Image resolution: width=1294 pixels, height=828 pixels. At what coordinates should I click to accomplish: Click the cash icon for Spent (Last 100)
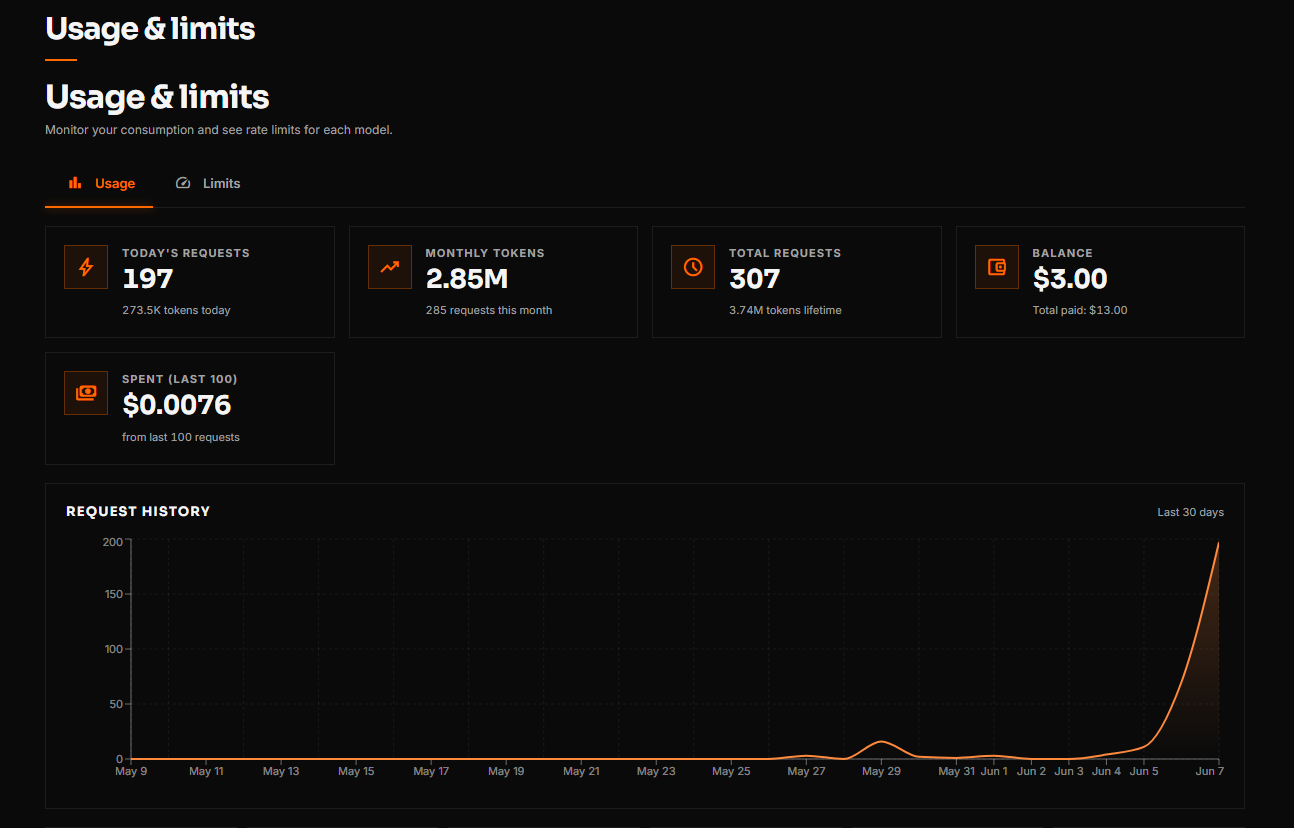coord(86,393)
